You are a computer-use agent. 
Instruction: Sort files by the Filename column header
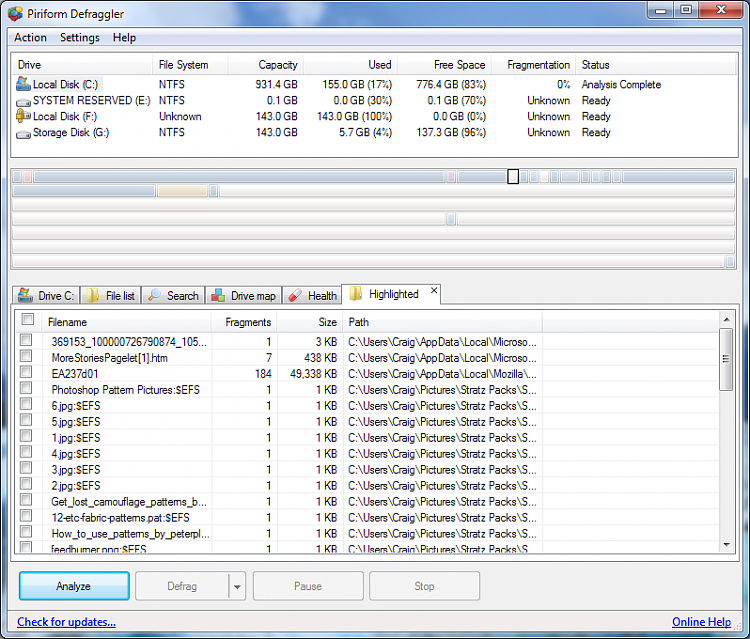pos(126,322)
